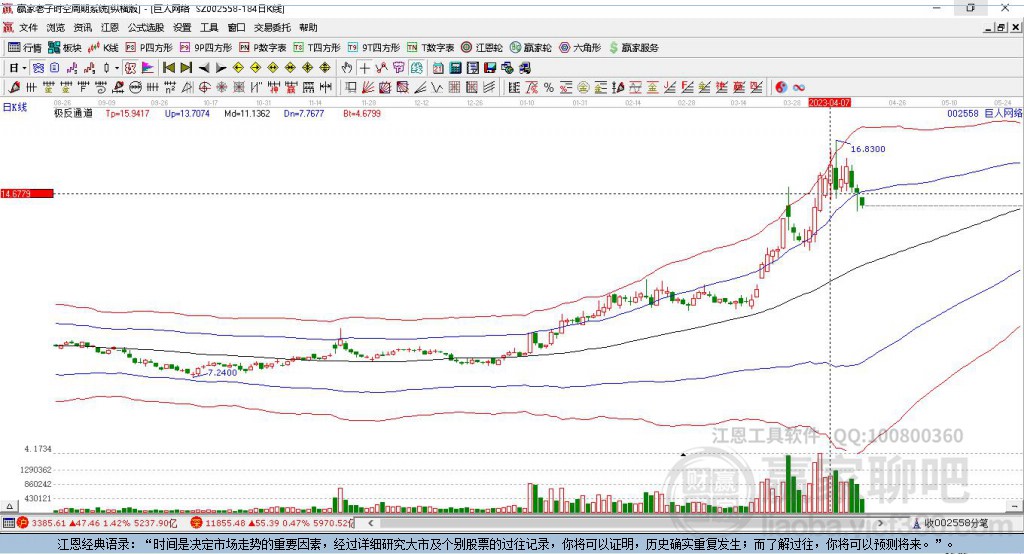
Task: Select the polyline drawing tool
Action: 381,68
